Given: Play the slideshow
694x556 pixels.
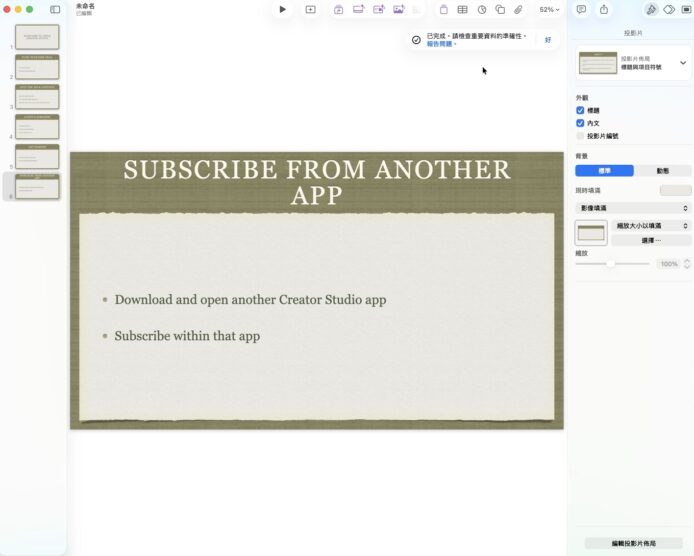Looking at the screenshot, I should (282, 9).
